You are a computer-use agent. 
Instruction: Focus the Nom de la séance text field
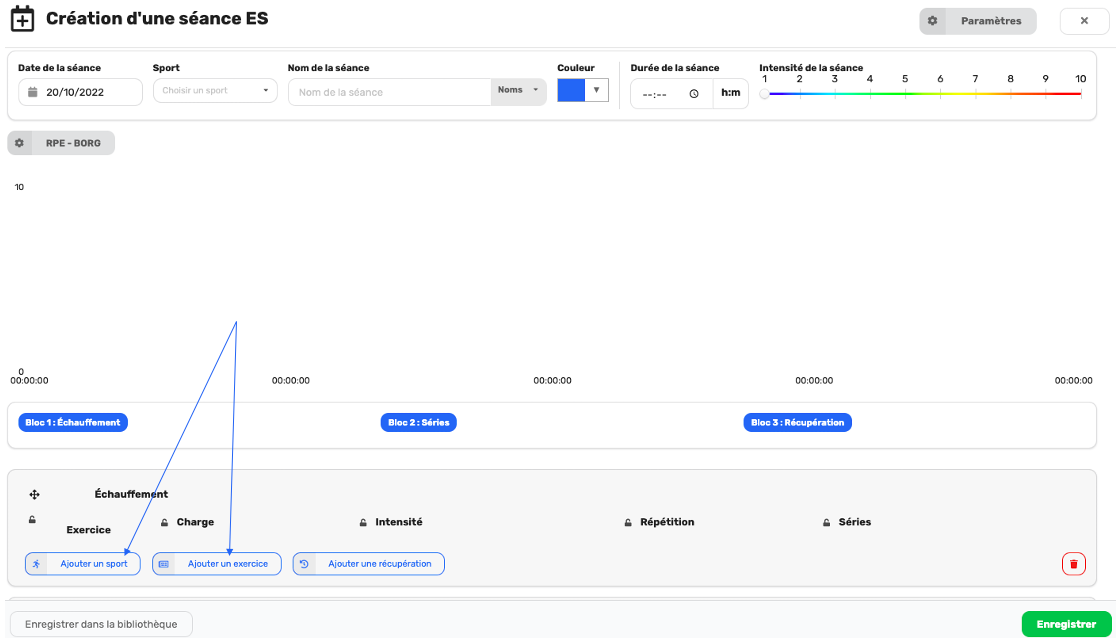[390, 92]
